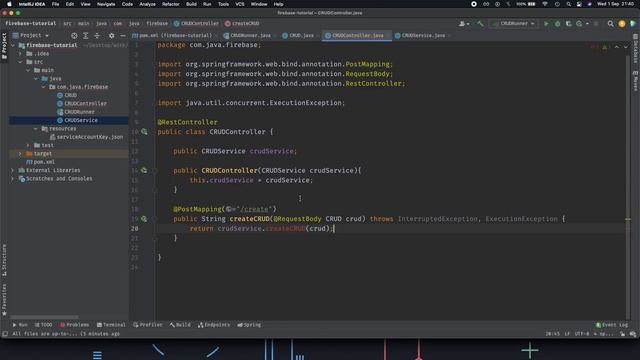Click gutter bean icon on constructor line
This screenshot has width=640, height=360.
pyautogui.click(x=144, y=170)
